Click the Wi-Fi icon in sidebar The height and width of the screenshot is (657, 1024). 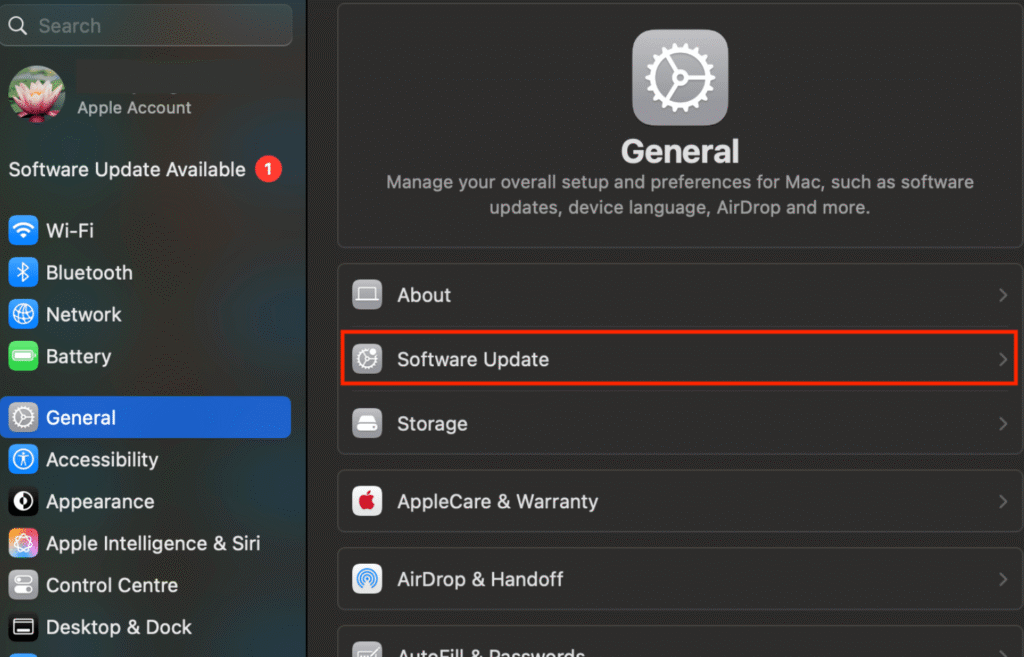click(23, 231)
